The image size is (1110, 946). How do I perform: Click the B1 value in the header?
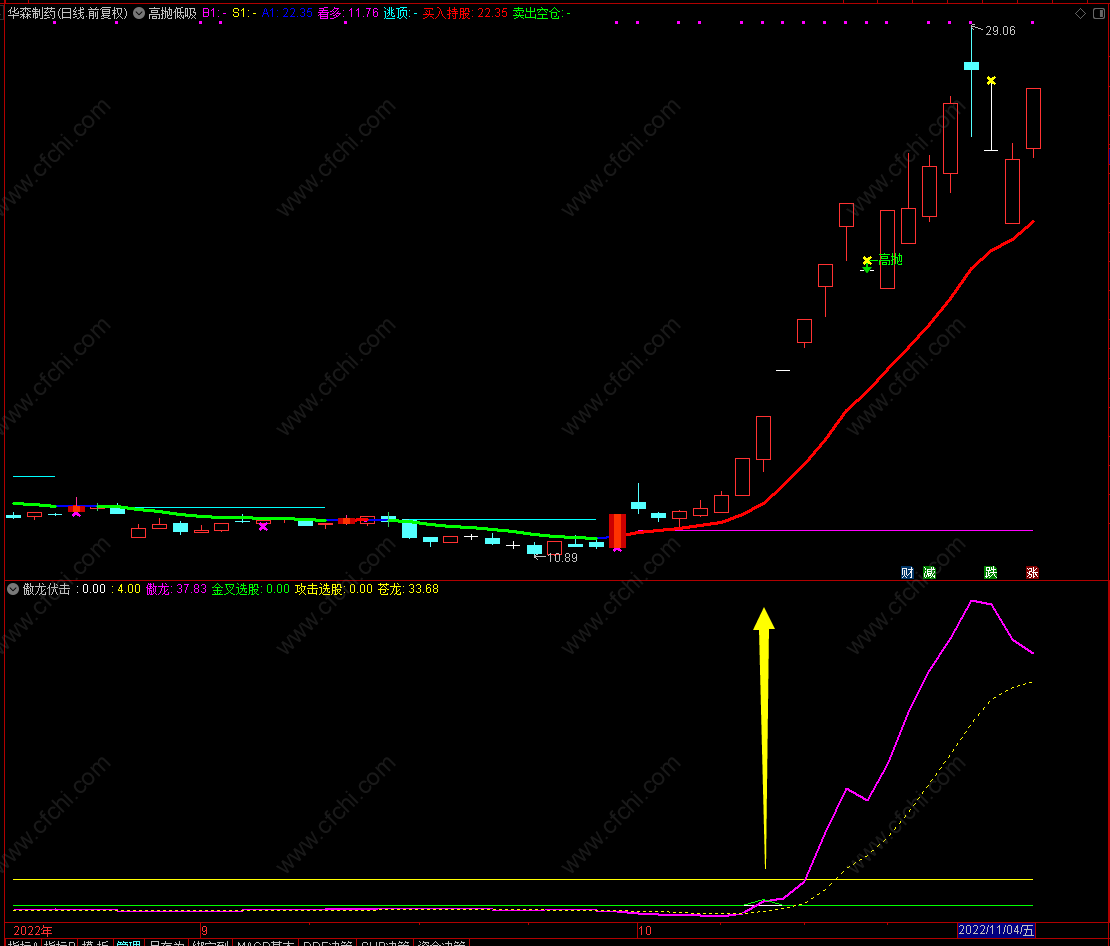(214, 13)
